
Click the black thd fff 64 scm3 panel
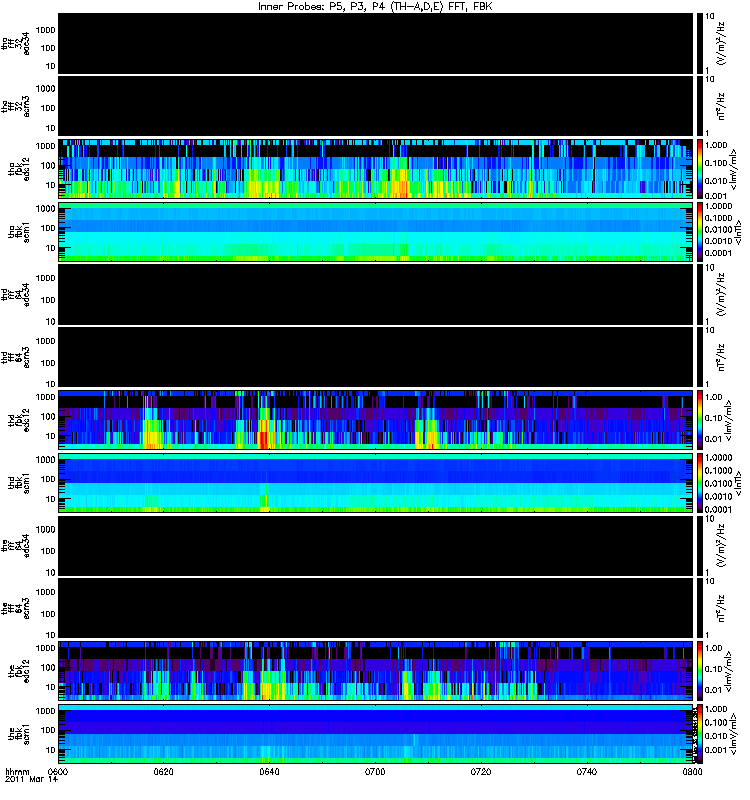(x=376, y=357)
